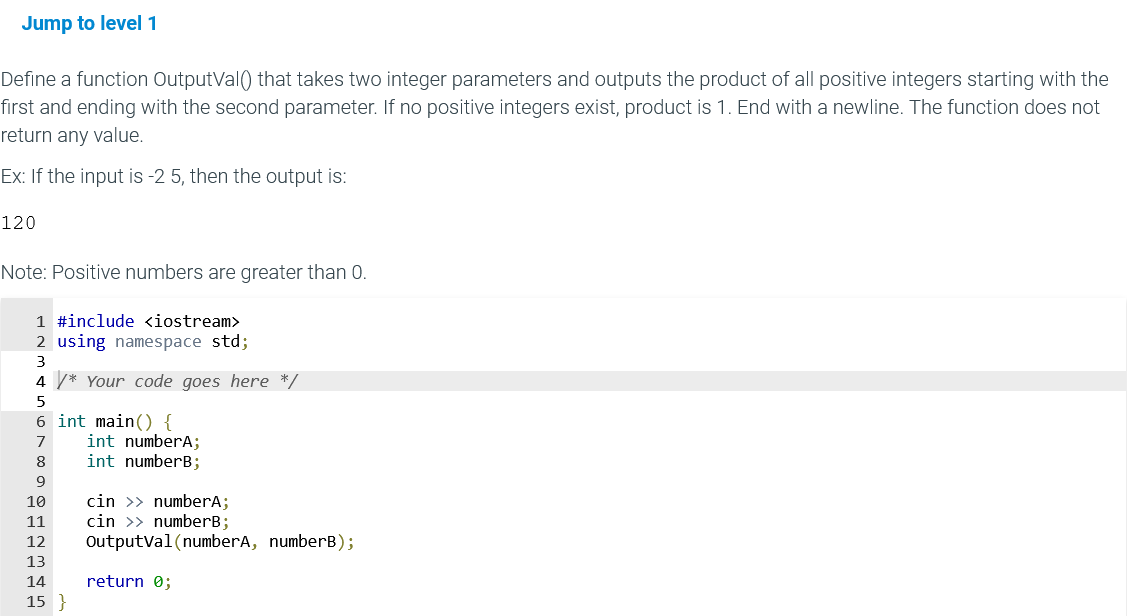
Task: Click the note about positive numbers
Action: pos(183,272)
